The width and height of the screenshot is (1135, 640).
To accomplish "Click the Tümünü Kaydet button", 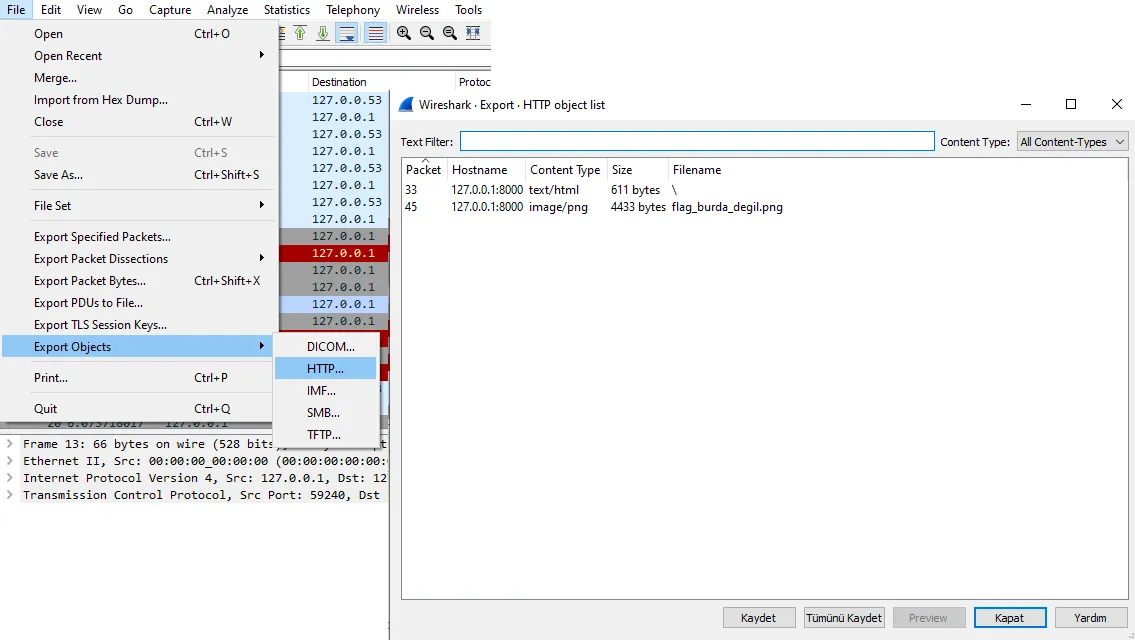I will [x=844, y=618].
